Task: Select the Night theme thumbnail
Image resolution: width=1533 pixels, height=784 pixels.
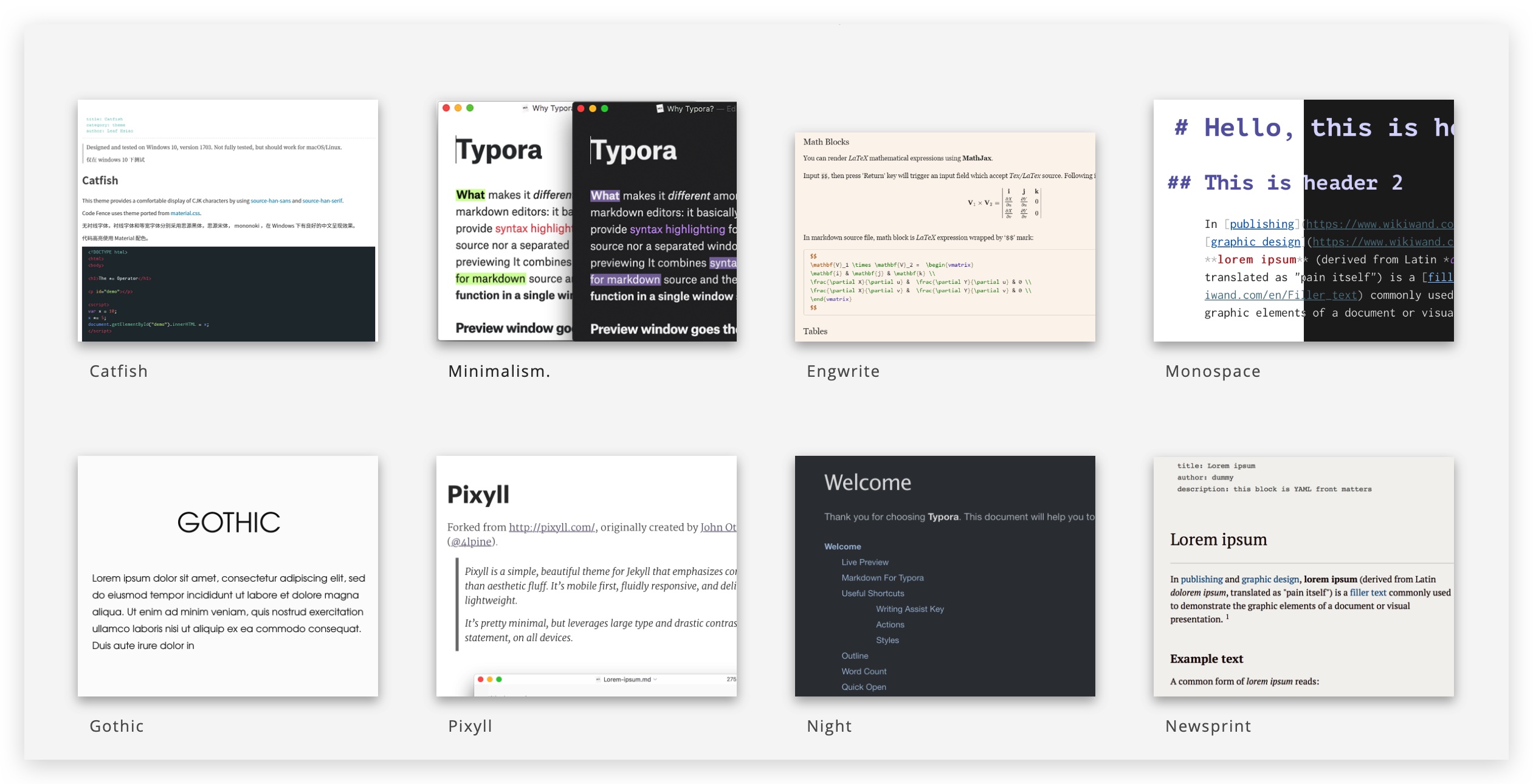Action: (945, 576)
